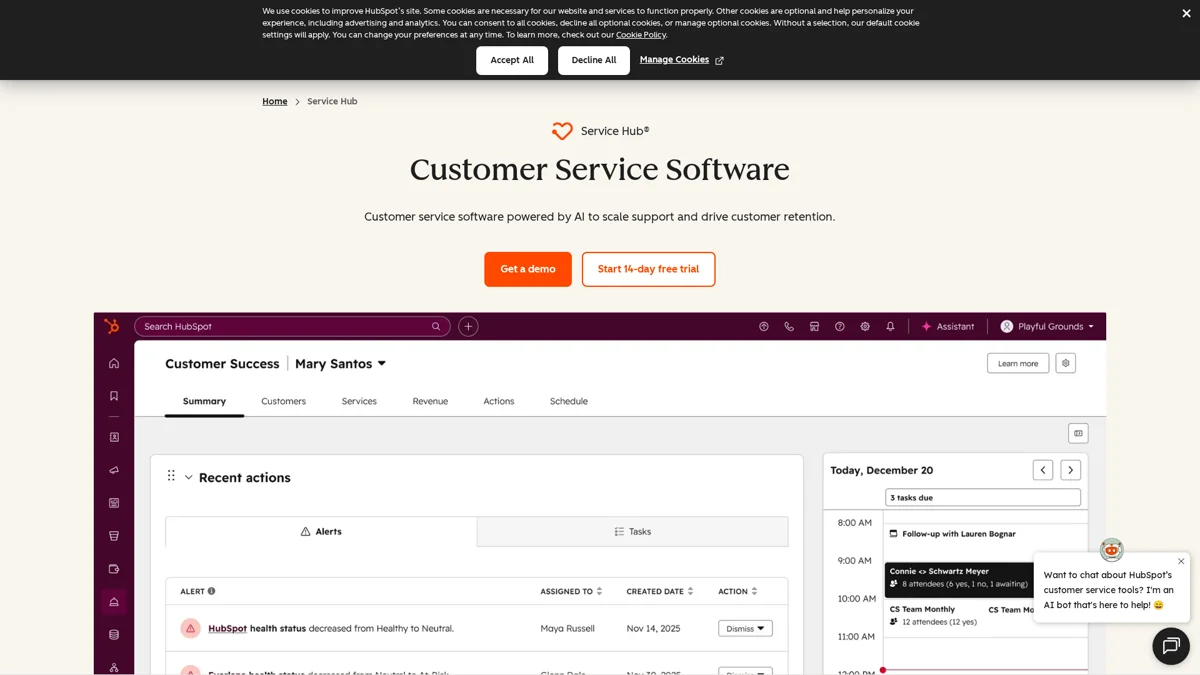Open the settings gear in purple top bar
Image resolution: width=1200 pixels, height=675 pixels.
(x=865, y=327)
